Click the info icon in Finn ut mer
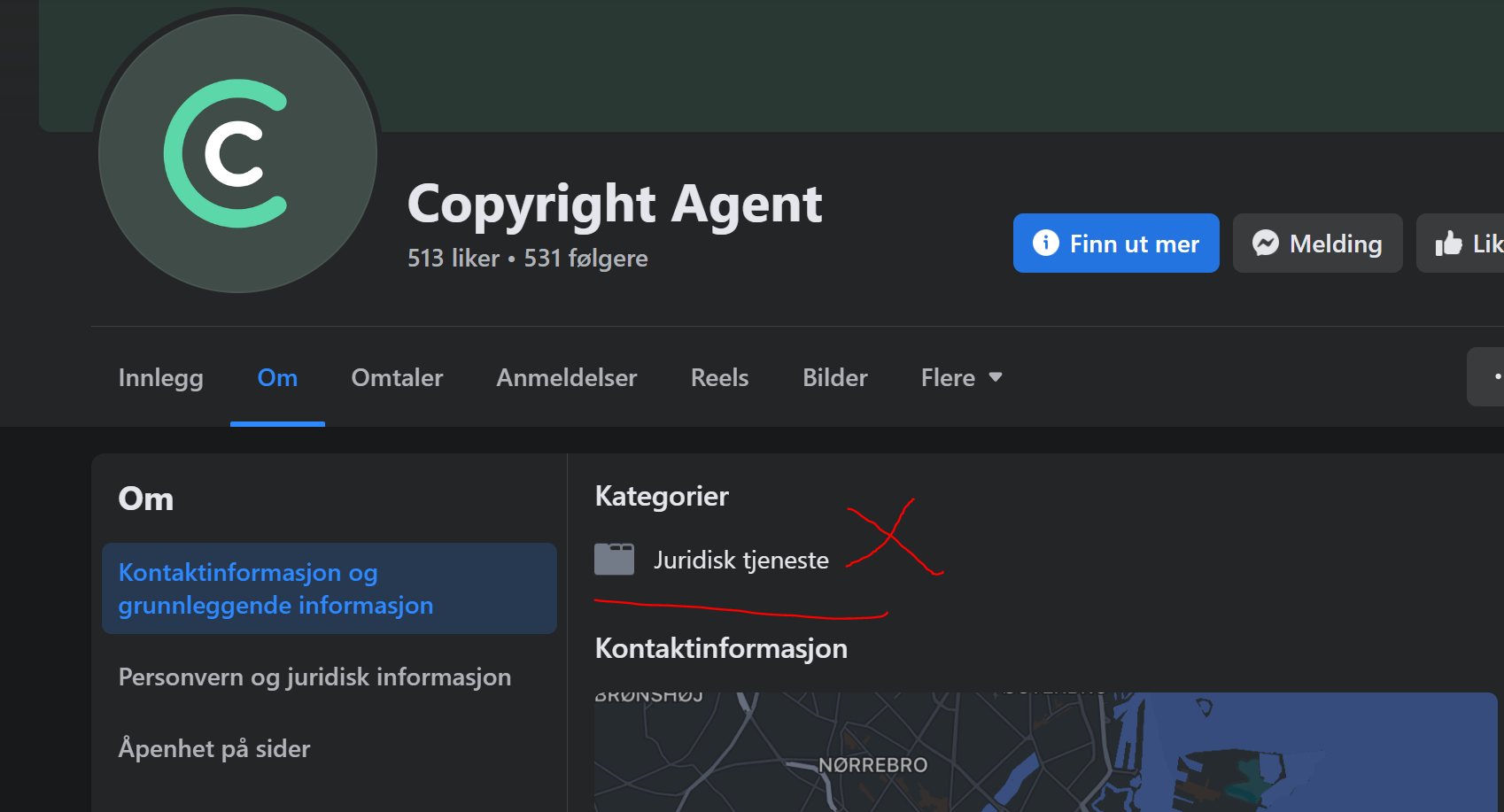This screenshot has width=1504, height=812. click(1046, 243)
